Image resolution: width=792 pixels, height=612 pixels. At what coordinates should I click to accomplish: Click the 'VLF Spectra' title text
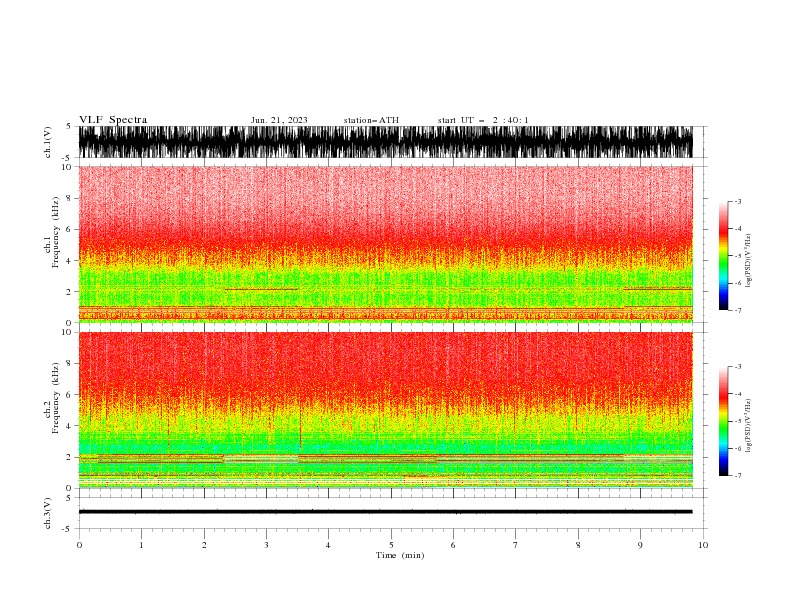[x=113, y=120]
